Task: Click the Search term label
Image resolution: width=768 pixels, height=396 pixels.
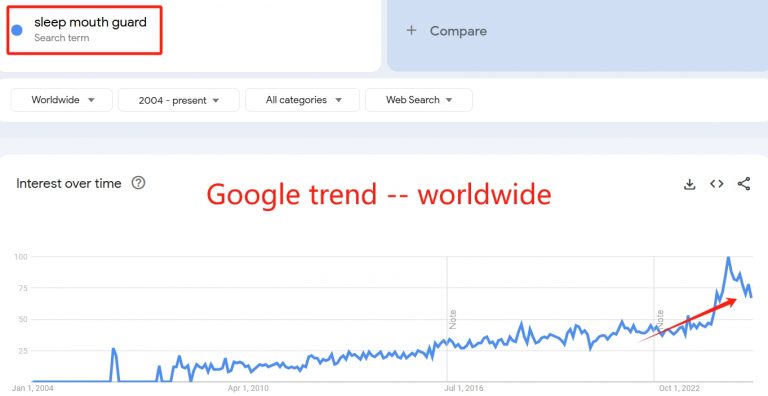Action: click(62, 38)
